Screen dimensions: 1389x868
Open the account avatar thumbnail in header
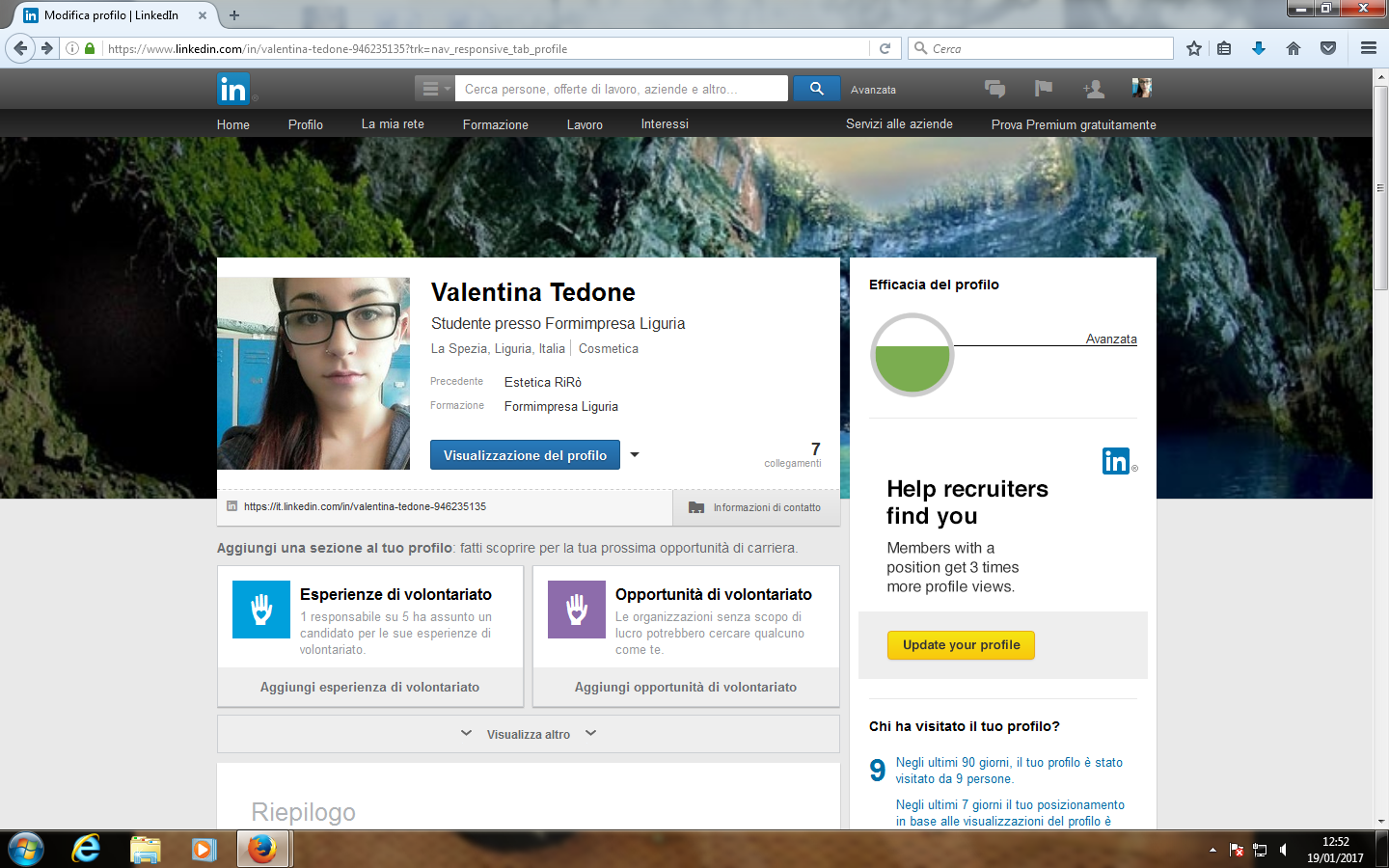1142,89
